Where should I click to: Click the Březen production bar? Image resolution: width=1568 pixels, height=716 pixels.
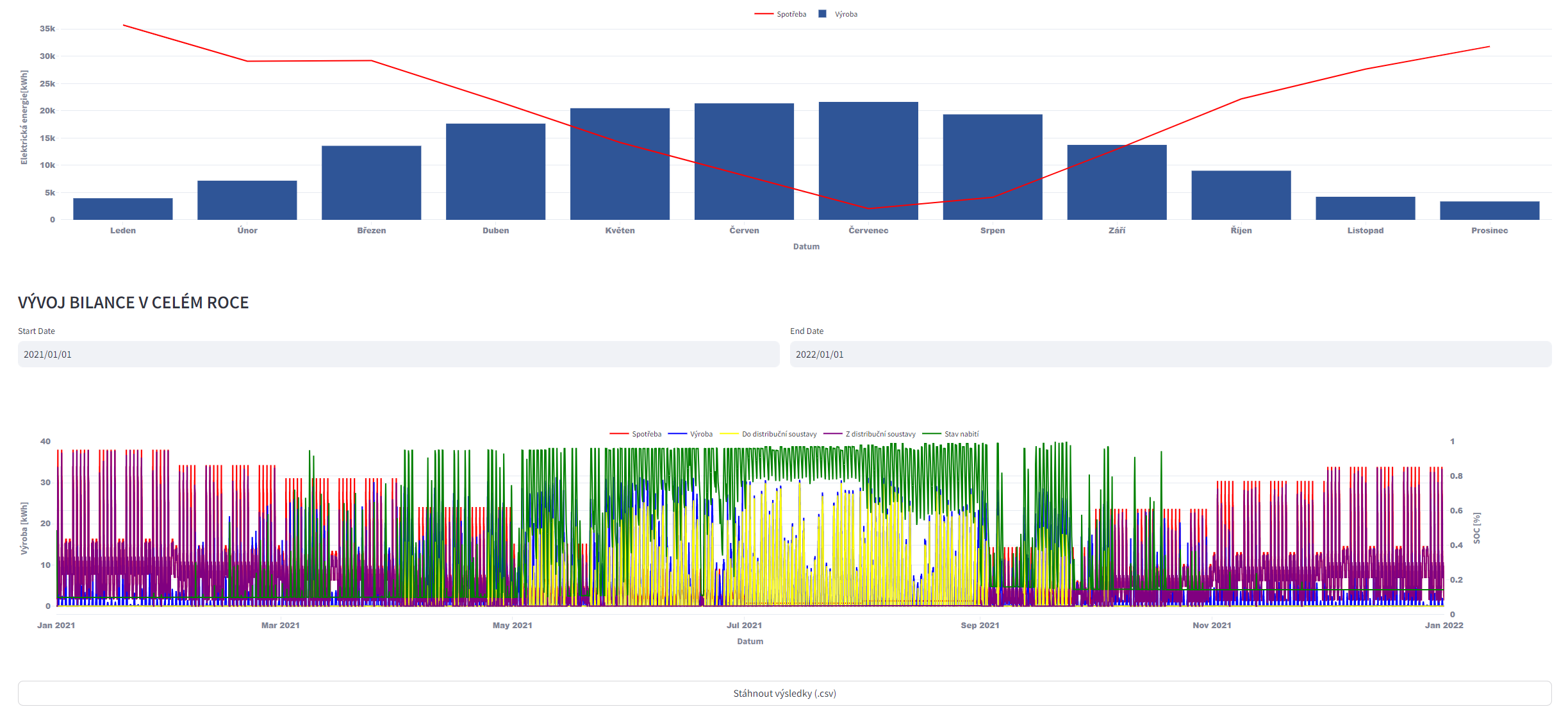372,183
